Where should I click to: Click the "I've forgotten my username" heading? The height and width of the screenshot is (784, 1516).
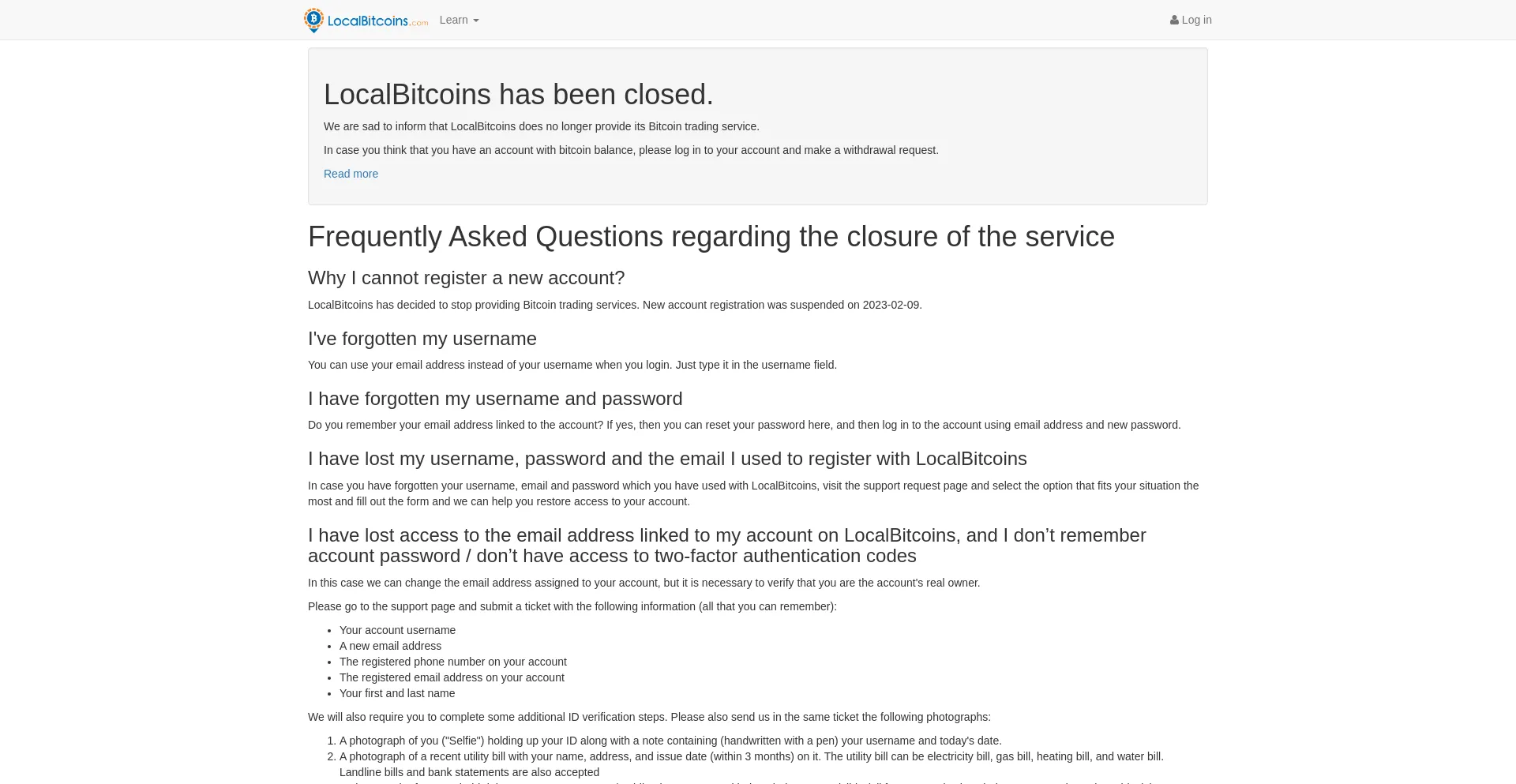tap(422, 339)
